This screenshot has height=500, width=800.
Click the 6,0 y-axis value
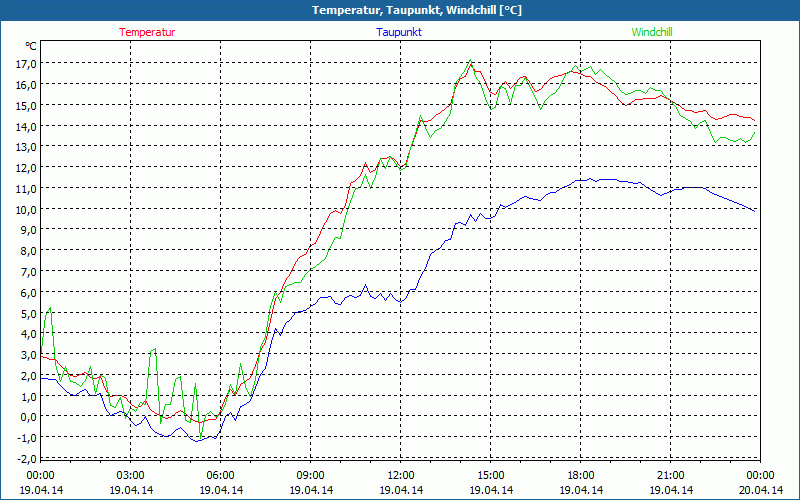[29, 293]
